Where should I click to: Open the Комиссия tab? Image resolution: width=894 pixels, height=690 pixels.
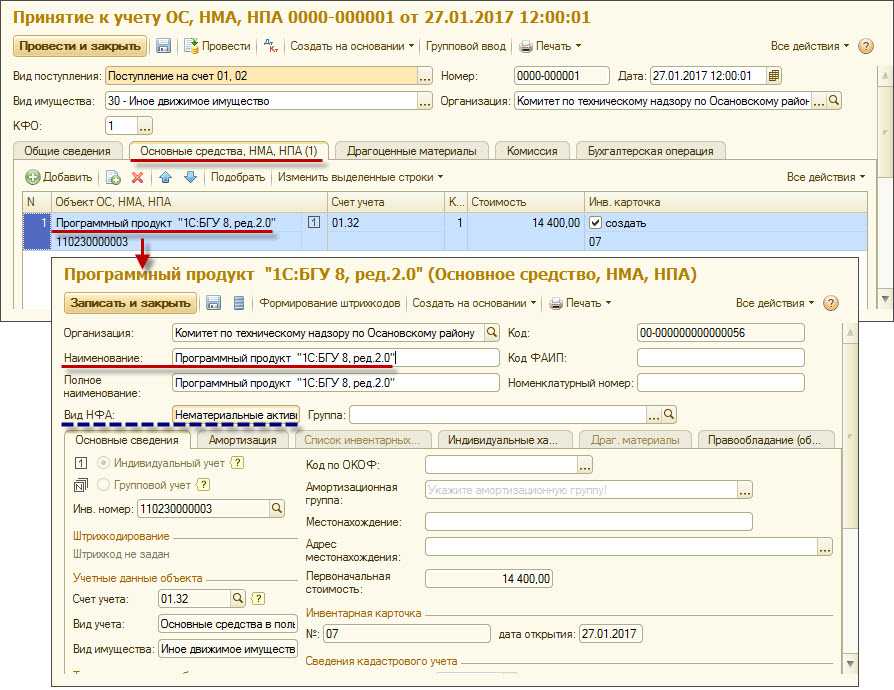pos(532,151)
